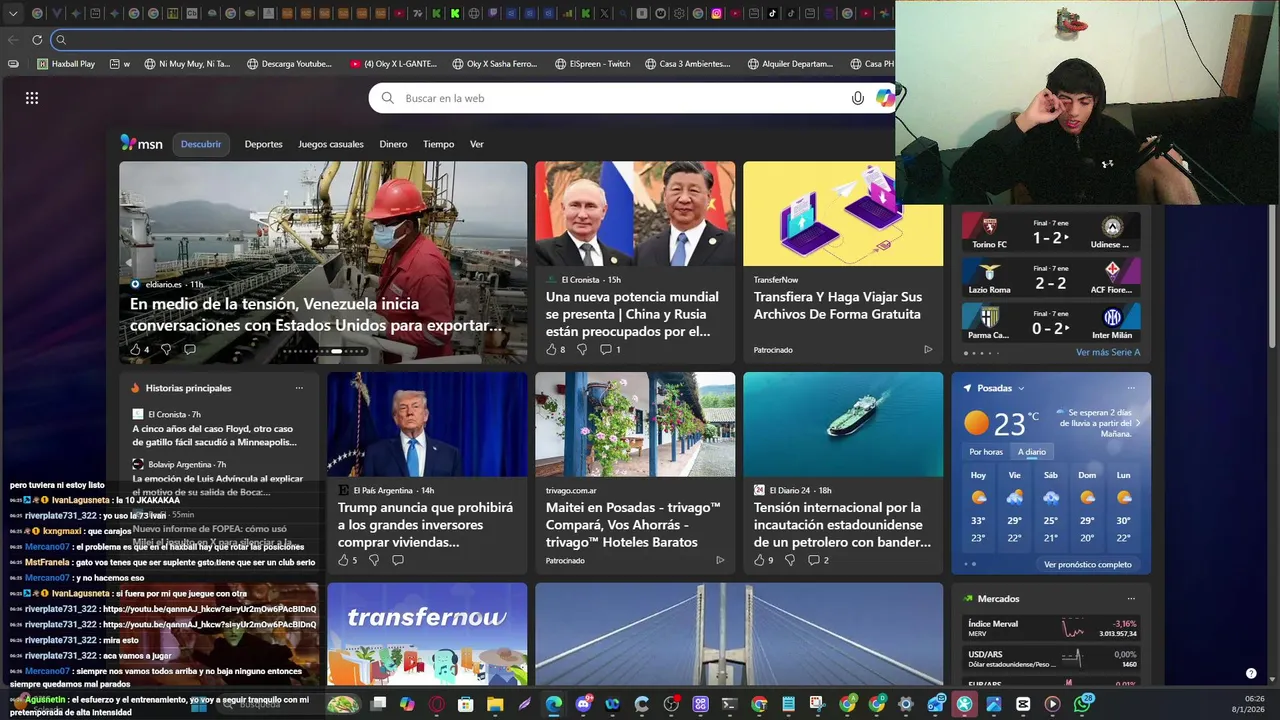Open the Mercados card more options menu
Screen dimensions: 1280x720
tap(1131, 599)
